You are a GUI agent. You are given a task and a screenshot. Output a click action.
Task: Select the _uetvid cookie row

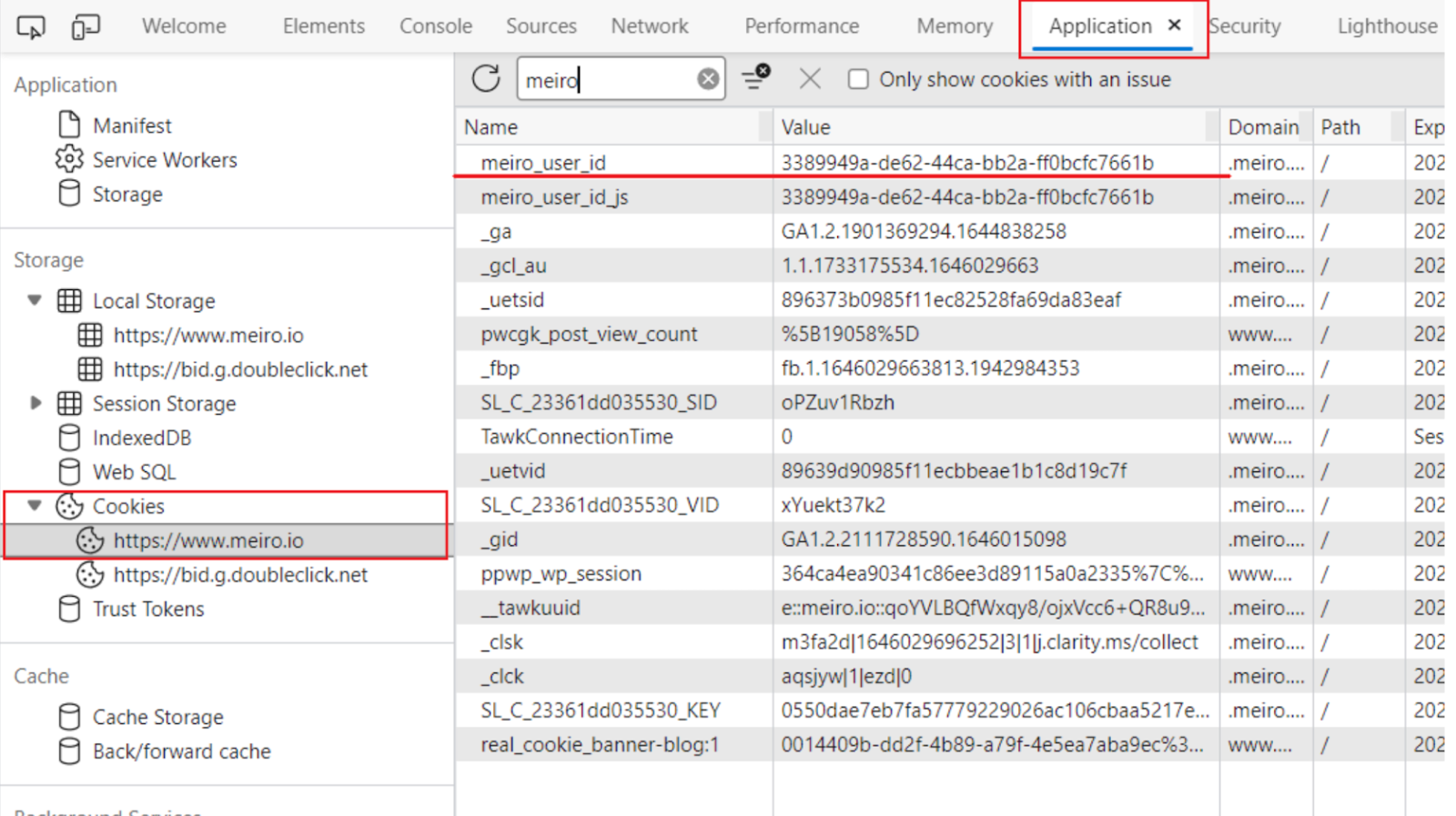[x=949, y=471]
